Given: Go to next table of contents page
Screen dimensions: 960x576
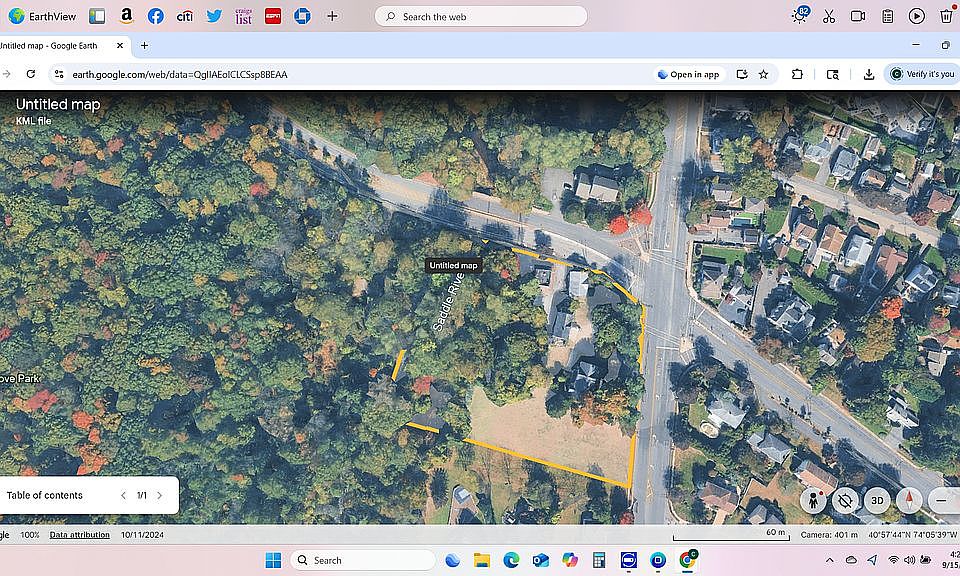Looking at the screenshot, I should coord(159,495).
